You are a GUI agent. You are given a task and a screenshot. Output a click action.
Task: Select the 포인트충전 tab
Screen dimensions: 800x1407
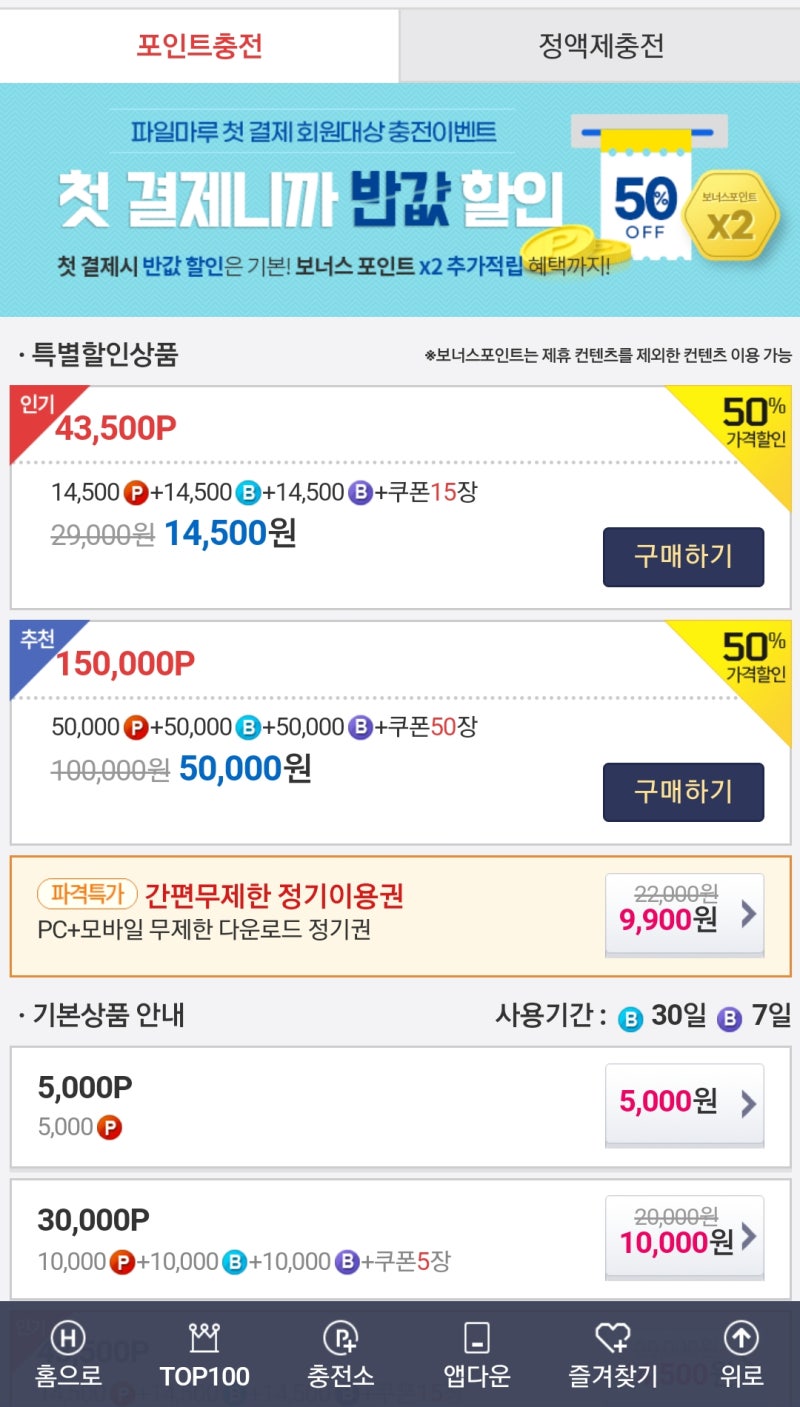coord(200,42)
